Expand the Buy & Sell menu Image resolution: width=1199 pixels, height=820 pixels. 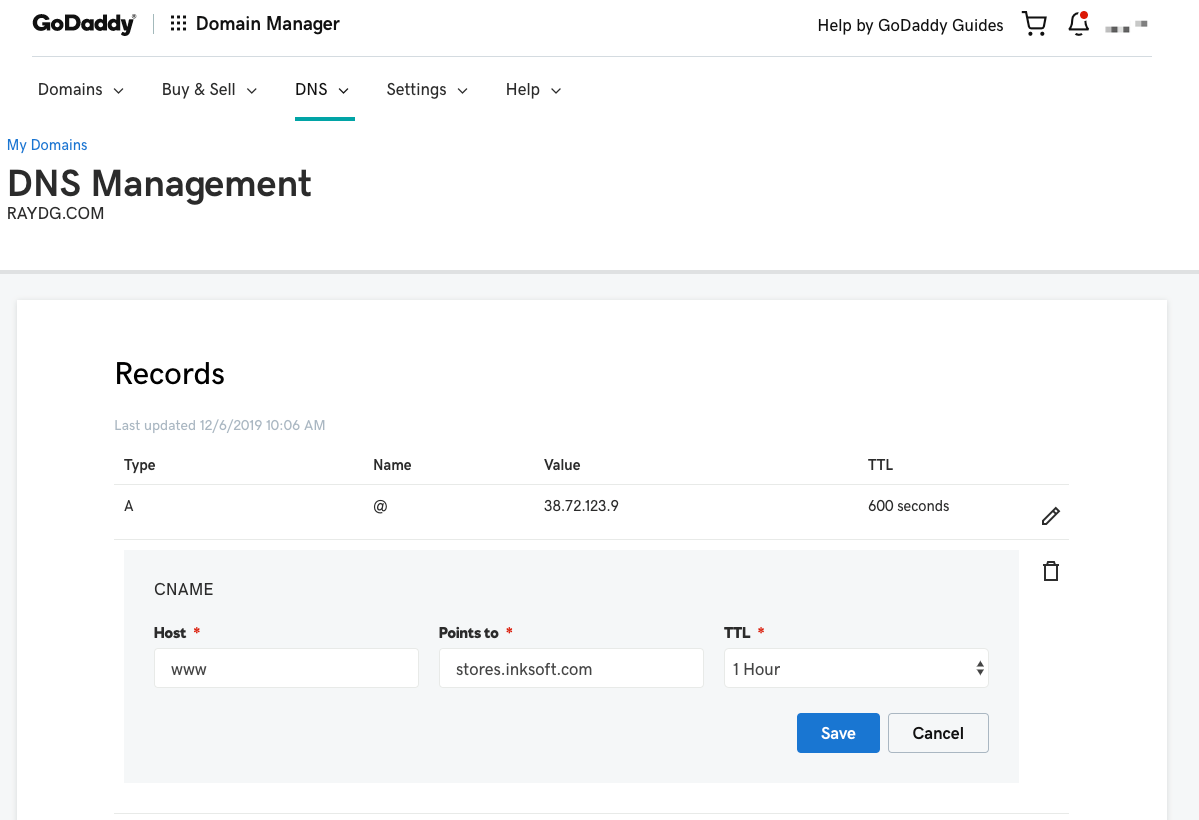click(x=209, y=90)
